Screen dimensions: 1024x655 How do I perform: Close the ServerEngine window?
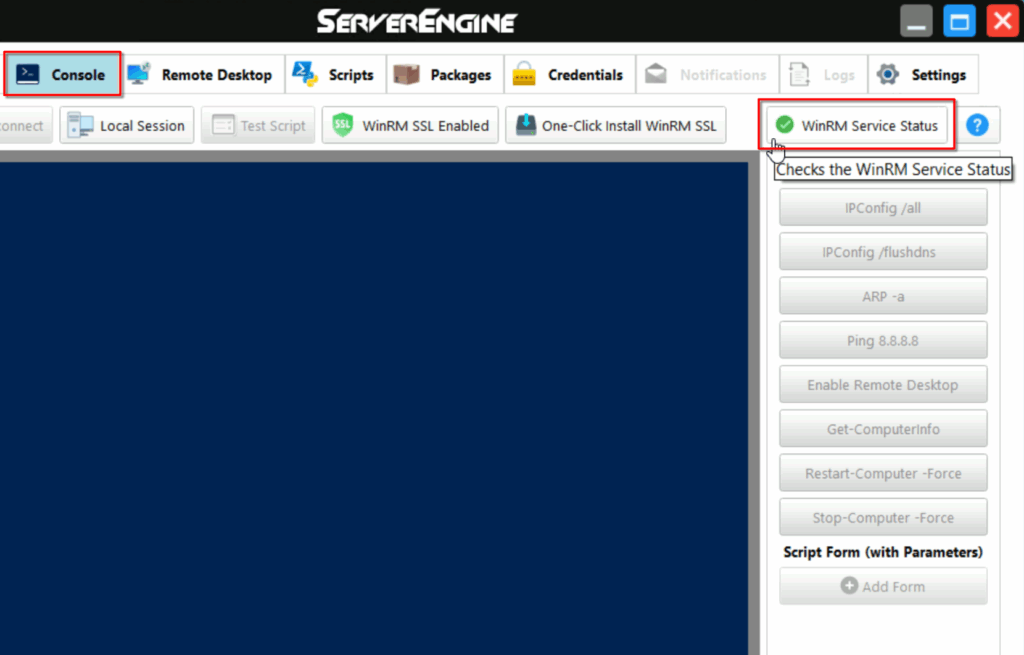pyautogui.click(x=1002, y=21)
